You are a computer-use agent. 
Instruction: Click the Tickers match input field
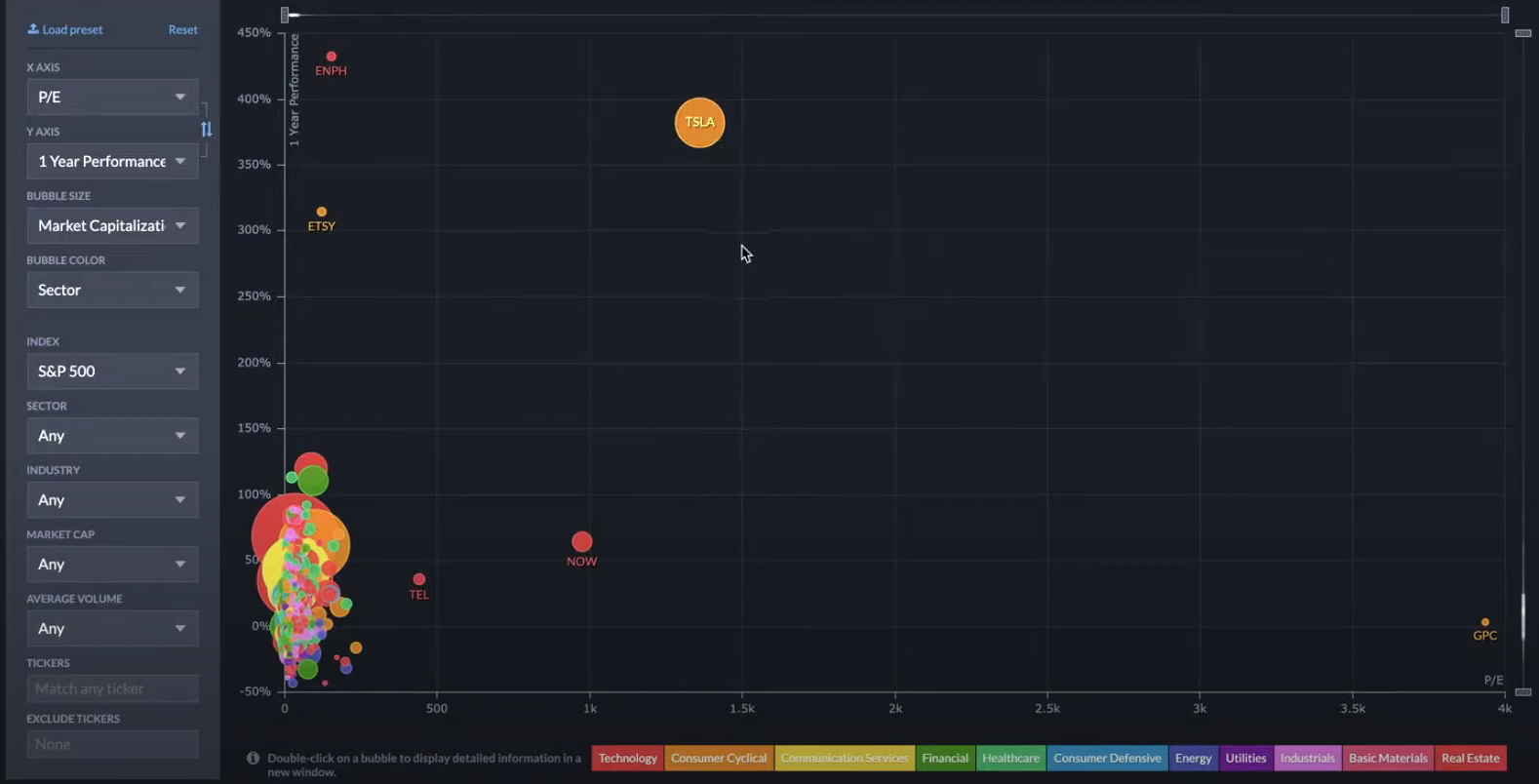112,688
